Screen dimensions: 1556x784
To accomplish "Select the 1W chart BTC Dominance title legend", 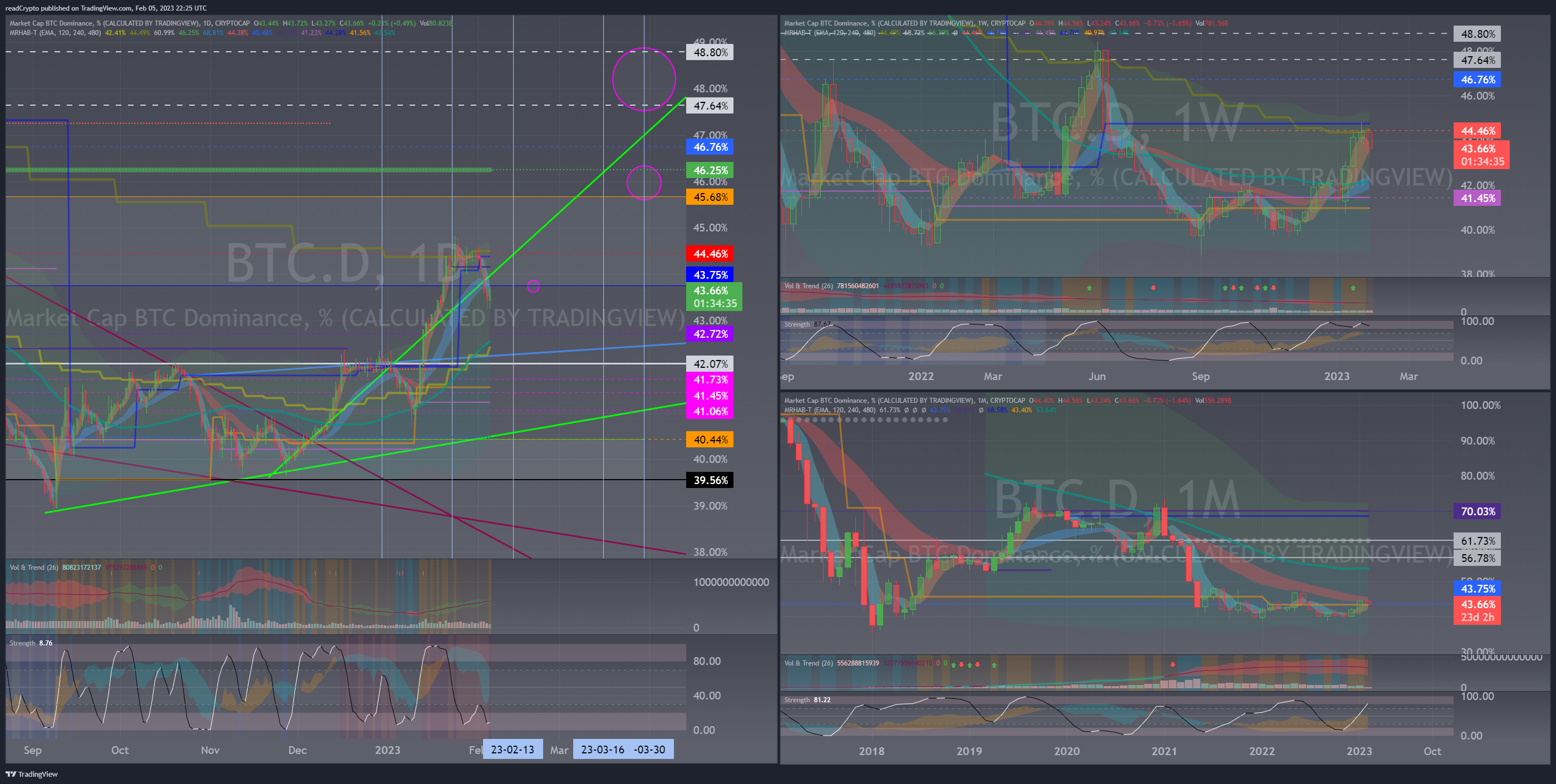I will [x=1006, y=23].
